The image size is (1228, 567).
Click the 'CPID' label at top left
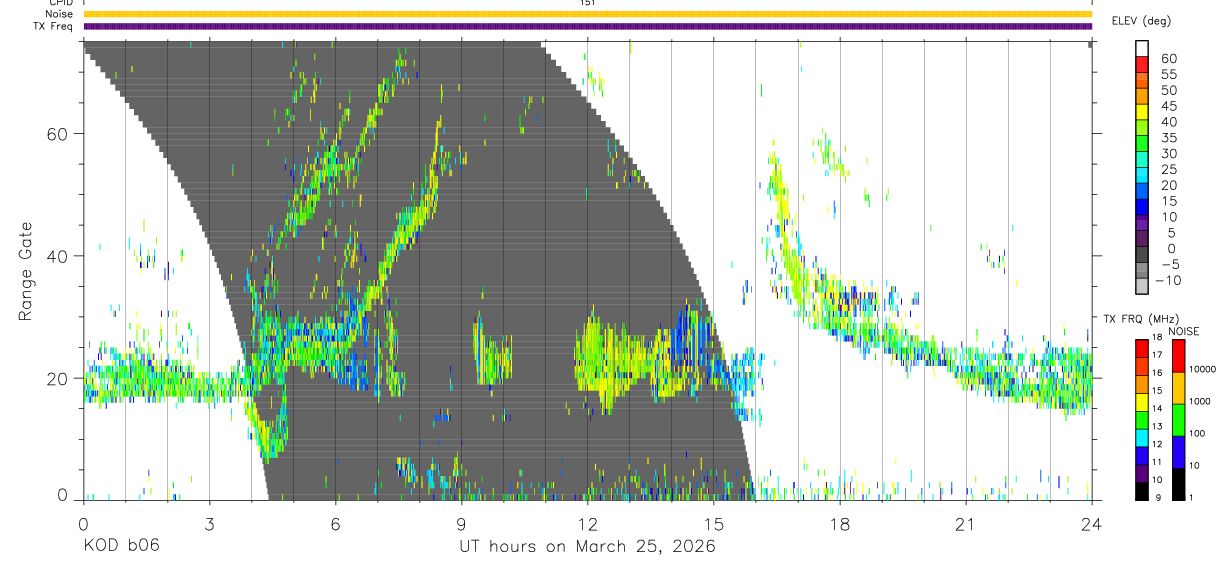point(59,3)
